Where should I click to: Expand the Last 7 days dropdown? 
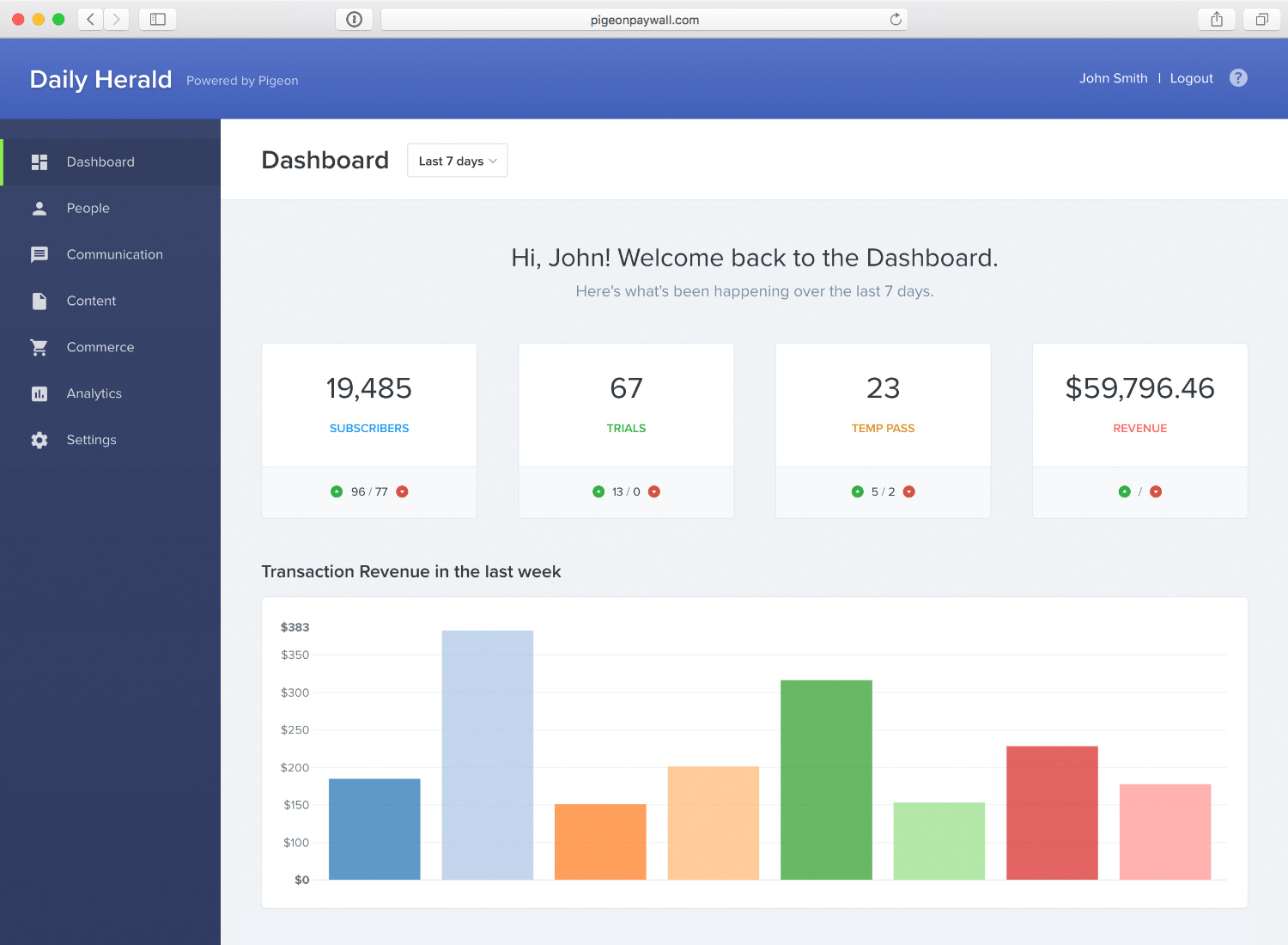457,162
